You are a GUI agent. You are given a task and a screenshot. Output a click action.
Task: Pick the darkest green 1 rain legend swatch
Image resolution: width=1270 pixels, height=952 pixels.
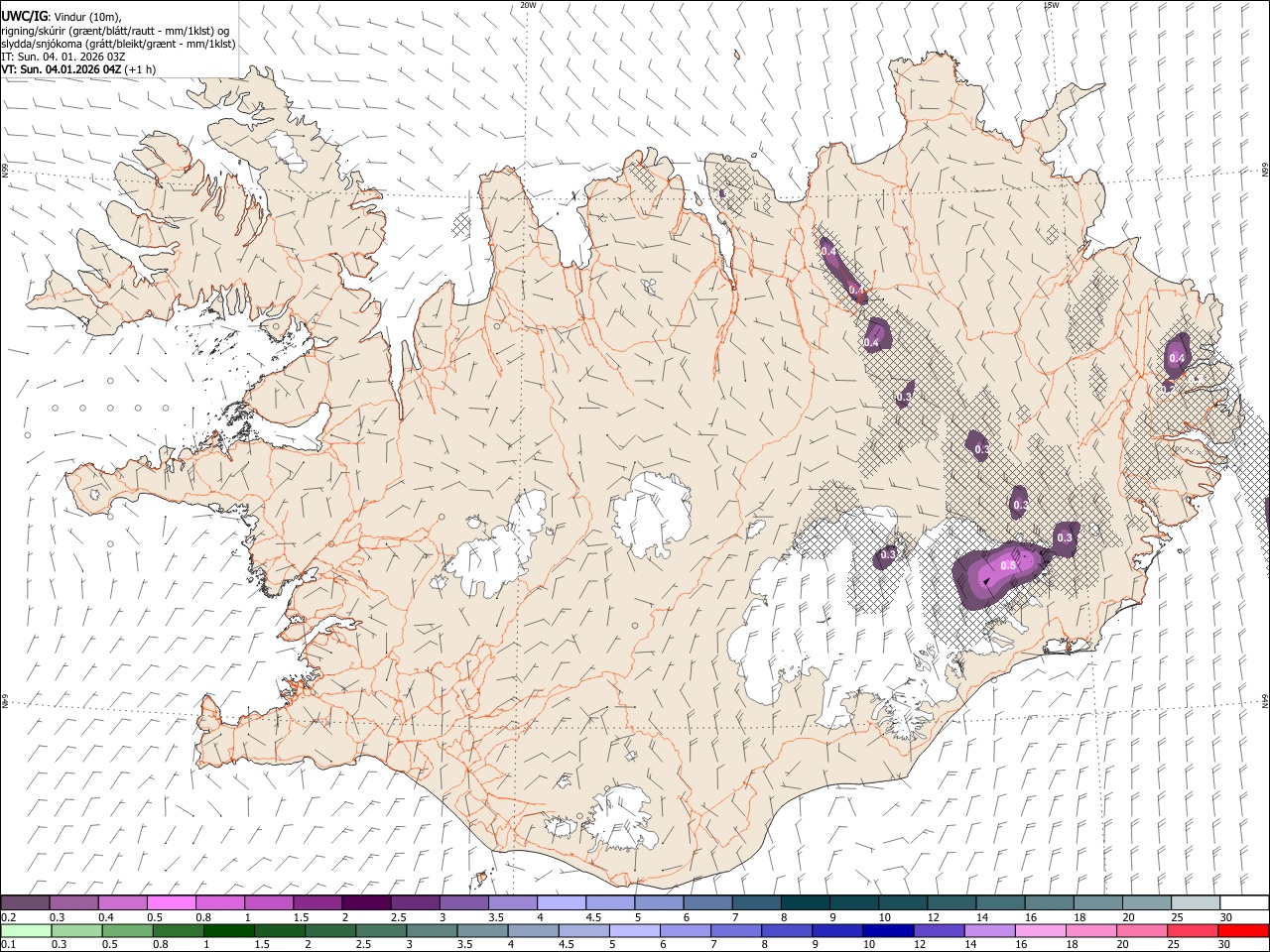click(x=228, y=930)
